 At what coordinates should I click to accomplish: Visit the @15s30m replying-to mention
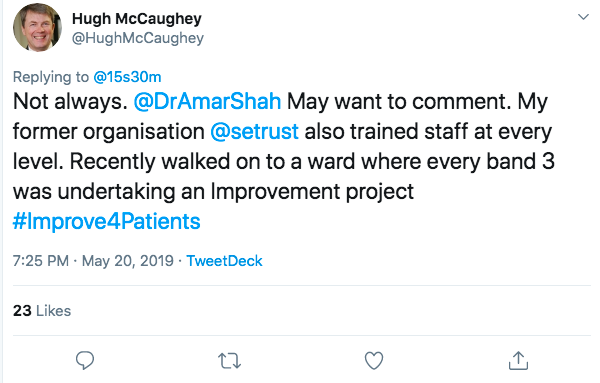(x=127, y=77)
